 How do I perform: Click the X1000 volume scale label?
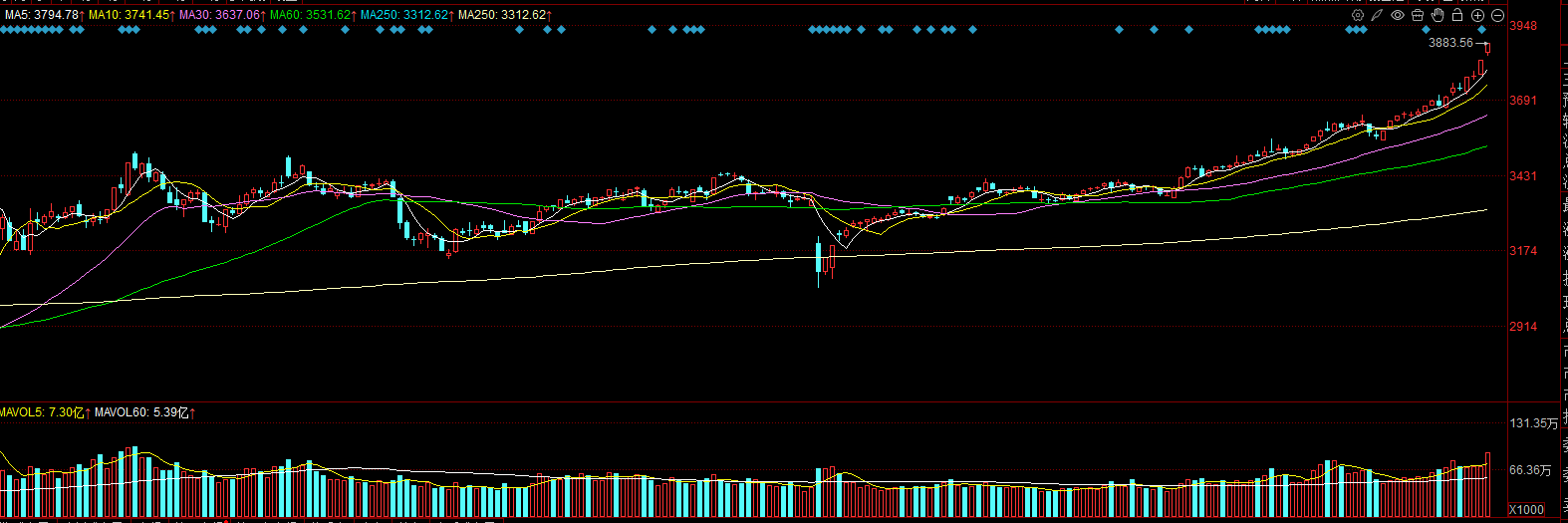(x=1526, y=510)
